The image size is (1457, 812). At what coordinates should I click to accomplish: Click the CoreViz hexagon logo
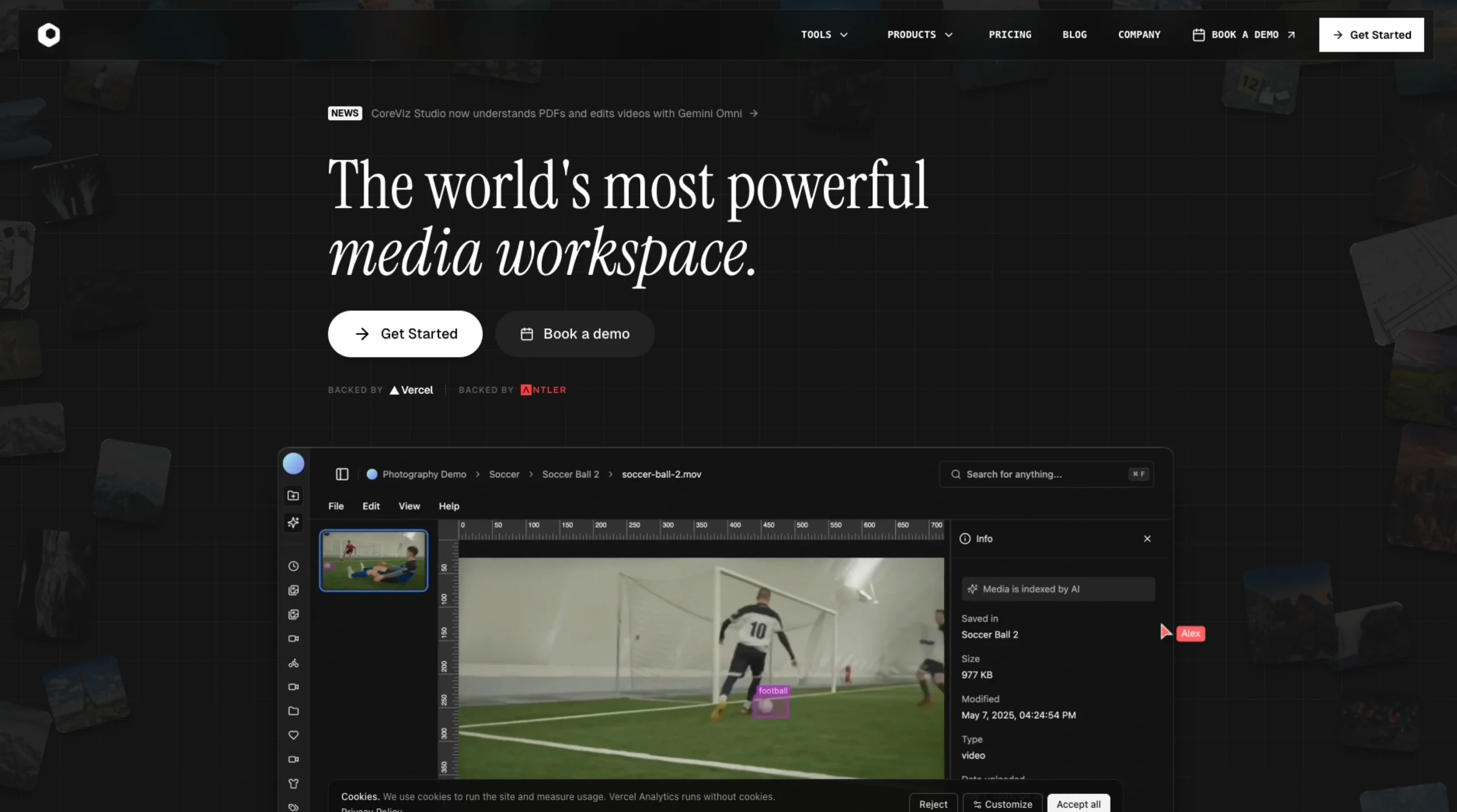(49, 35)
